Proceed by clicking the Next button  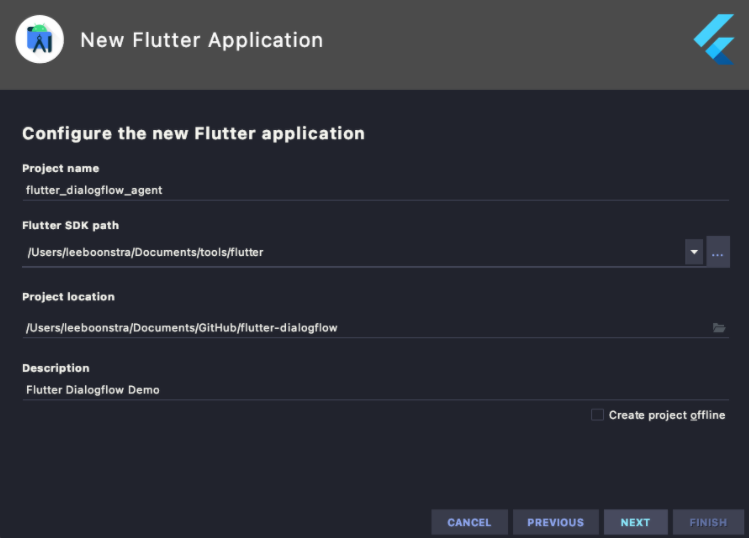[635, 522]
